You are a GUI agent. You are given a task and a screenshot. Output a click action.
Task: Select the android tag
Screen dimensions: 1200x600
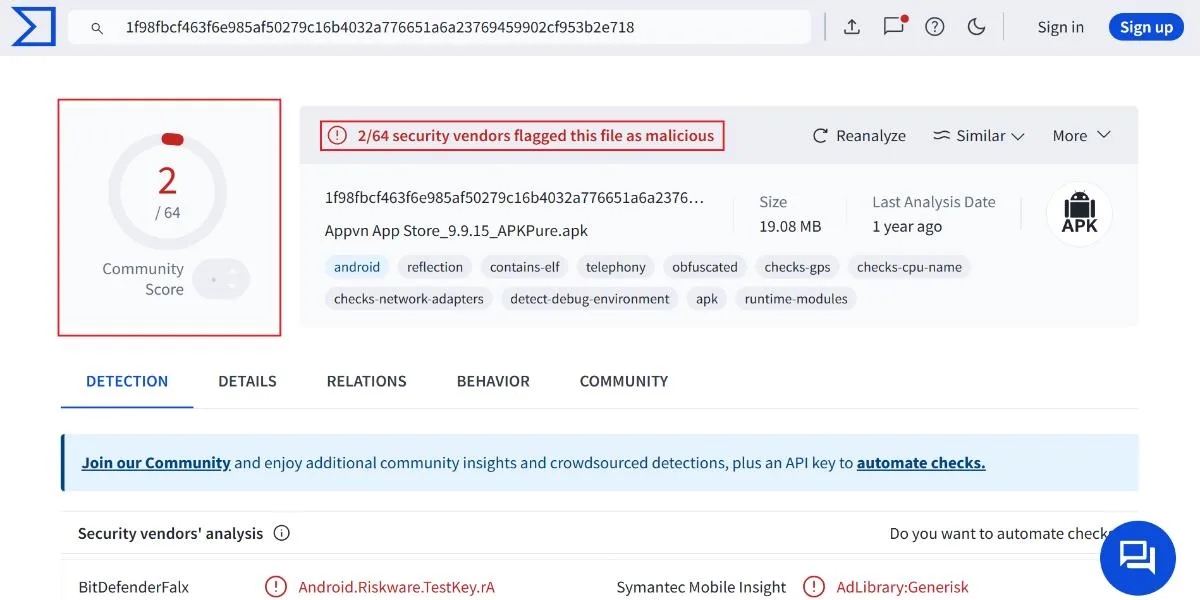(357, 267)
